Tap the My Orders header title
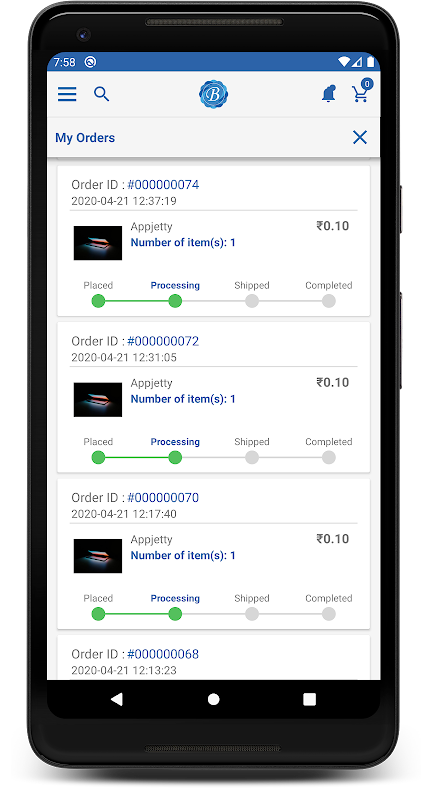The height and width of the screenshot is (800, 430). point(85,138)
